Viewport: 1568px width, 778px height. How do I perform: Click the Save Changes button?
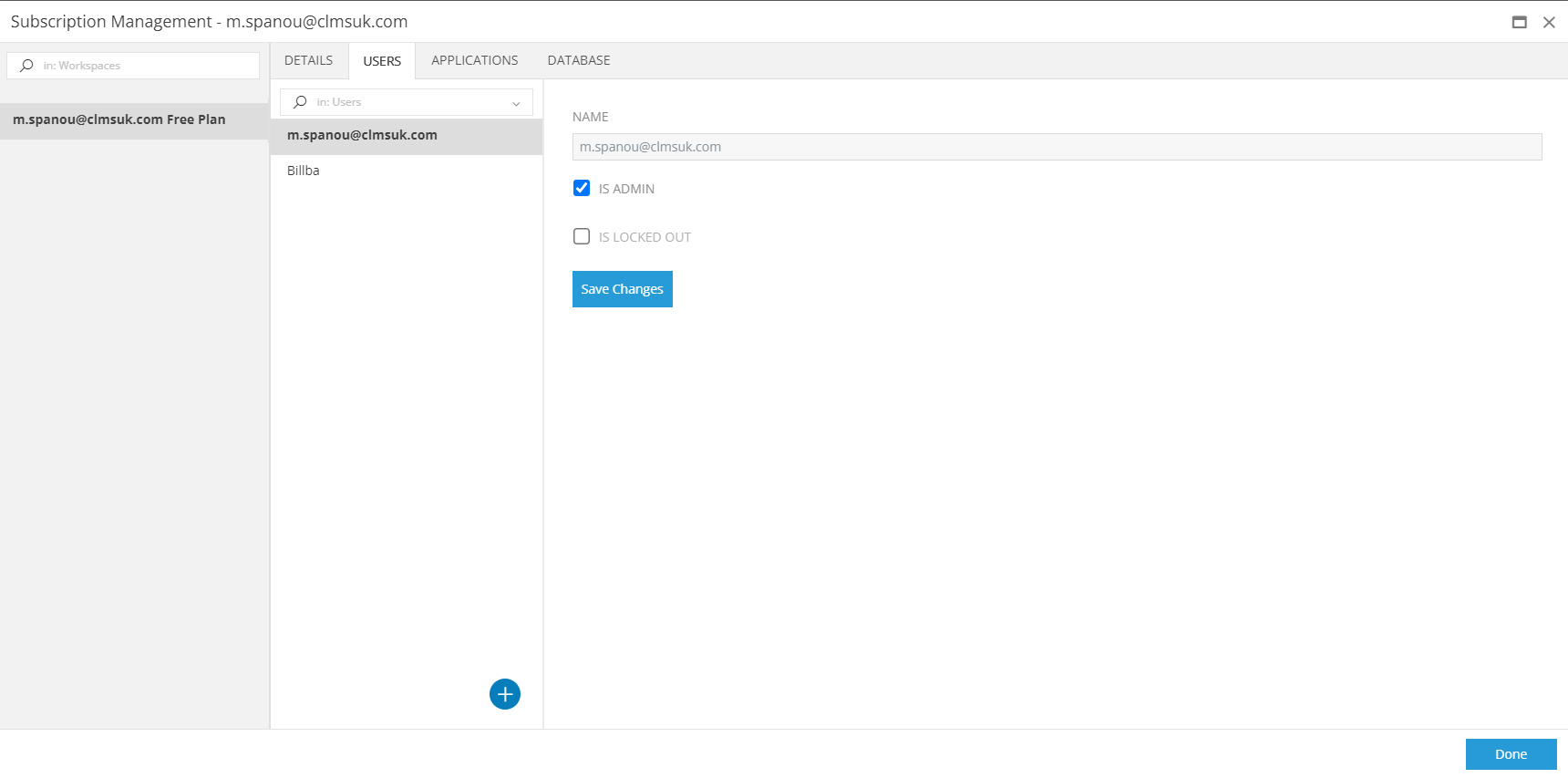[623, 289]
